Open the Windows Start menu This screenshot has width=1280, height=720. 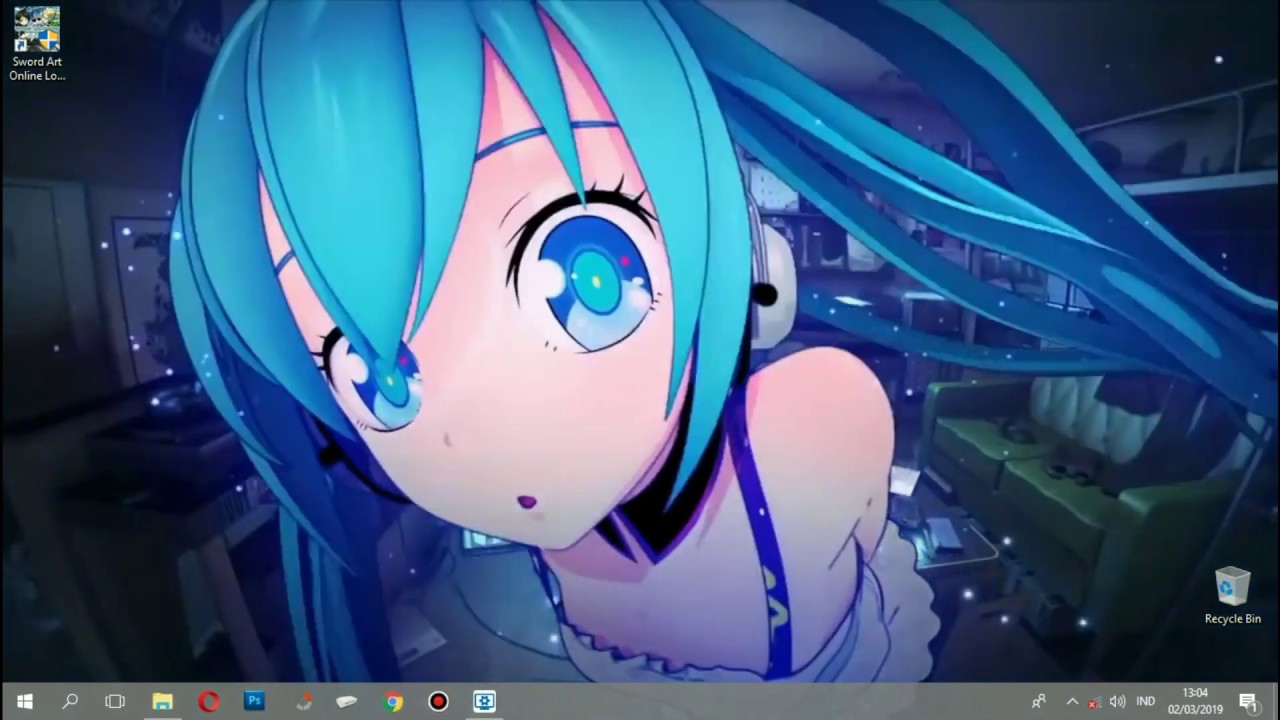24,701
